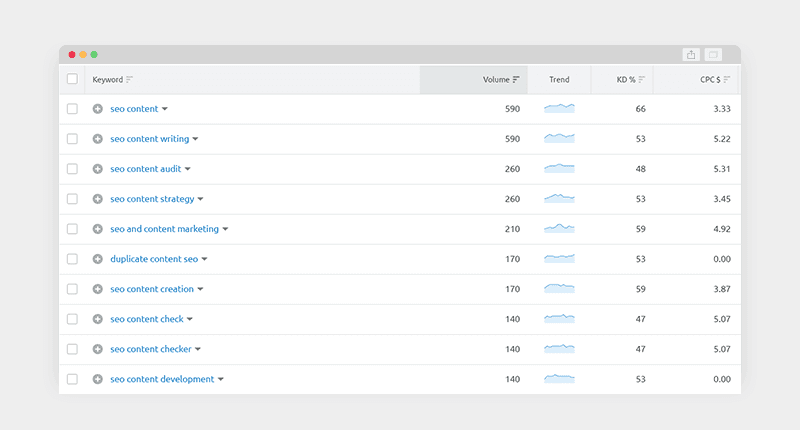Screen dimensions: 800x430
Task: Click the plus icon next to duplicate content seo
Action: pyautogui.click(x=98, y=259)
